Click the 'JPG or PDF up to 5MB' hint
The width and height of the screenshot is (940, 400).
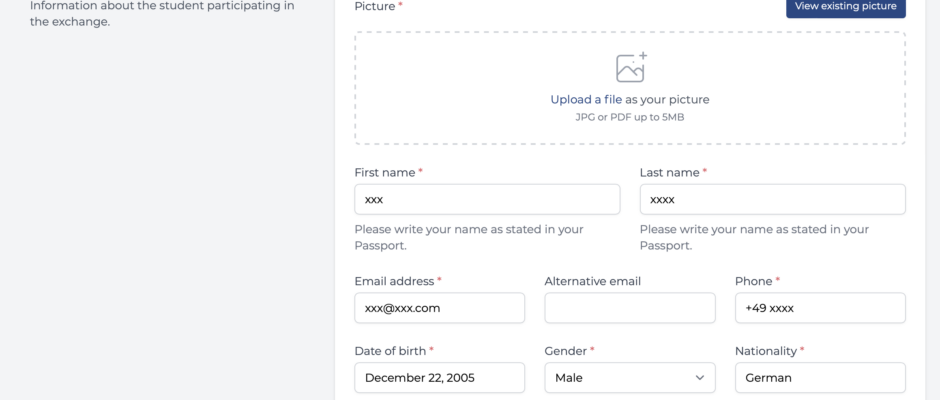pyautogui.click(x=630, y=118)
